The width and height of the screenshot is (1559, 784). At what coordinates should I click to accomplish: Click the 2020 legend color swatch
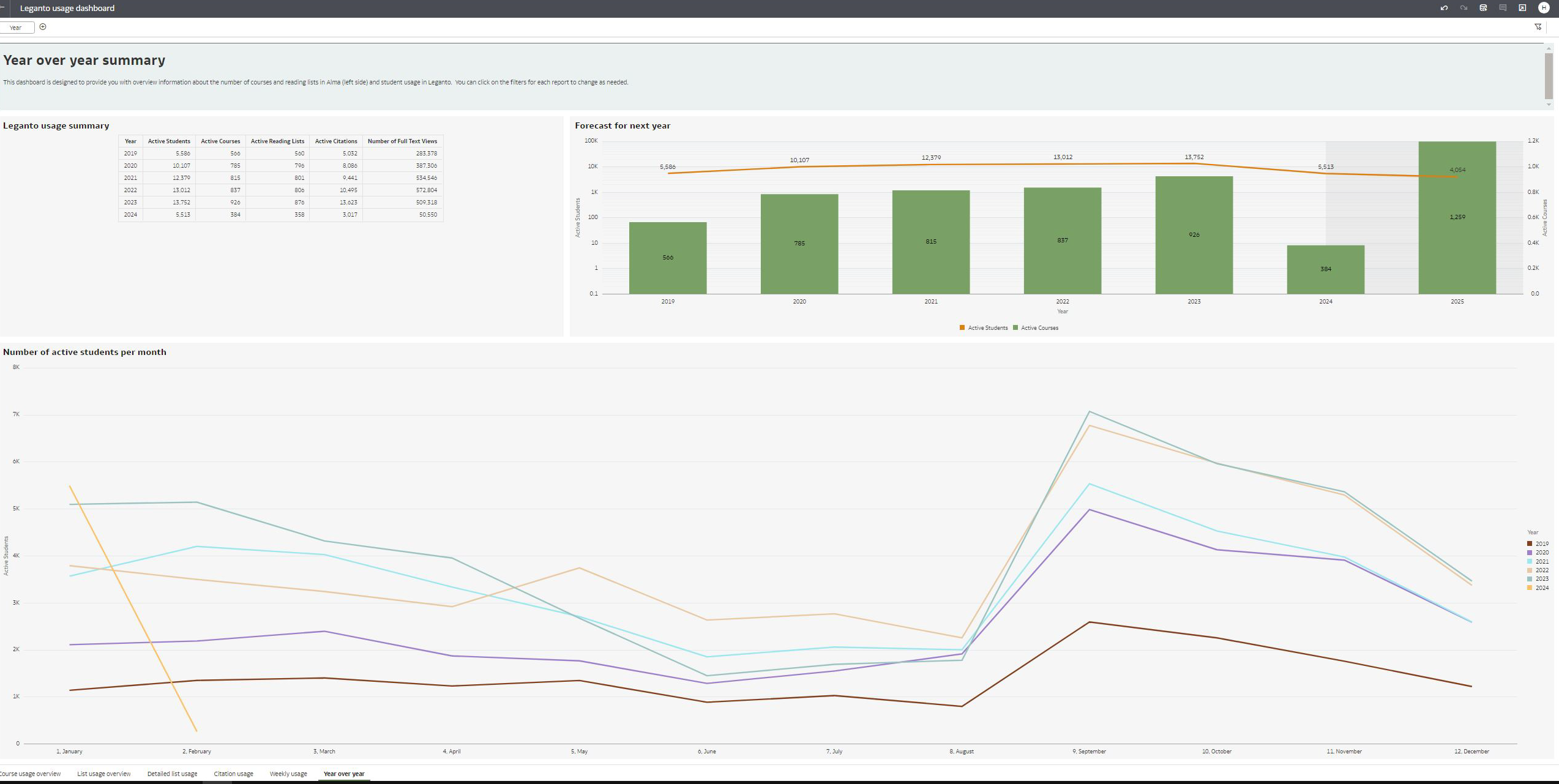pyautogui.click(x=1530, y=552)
